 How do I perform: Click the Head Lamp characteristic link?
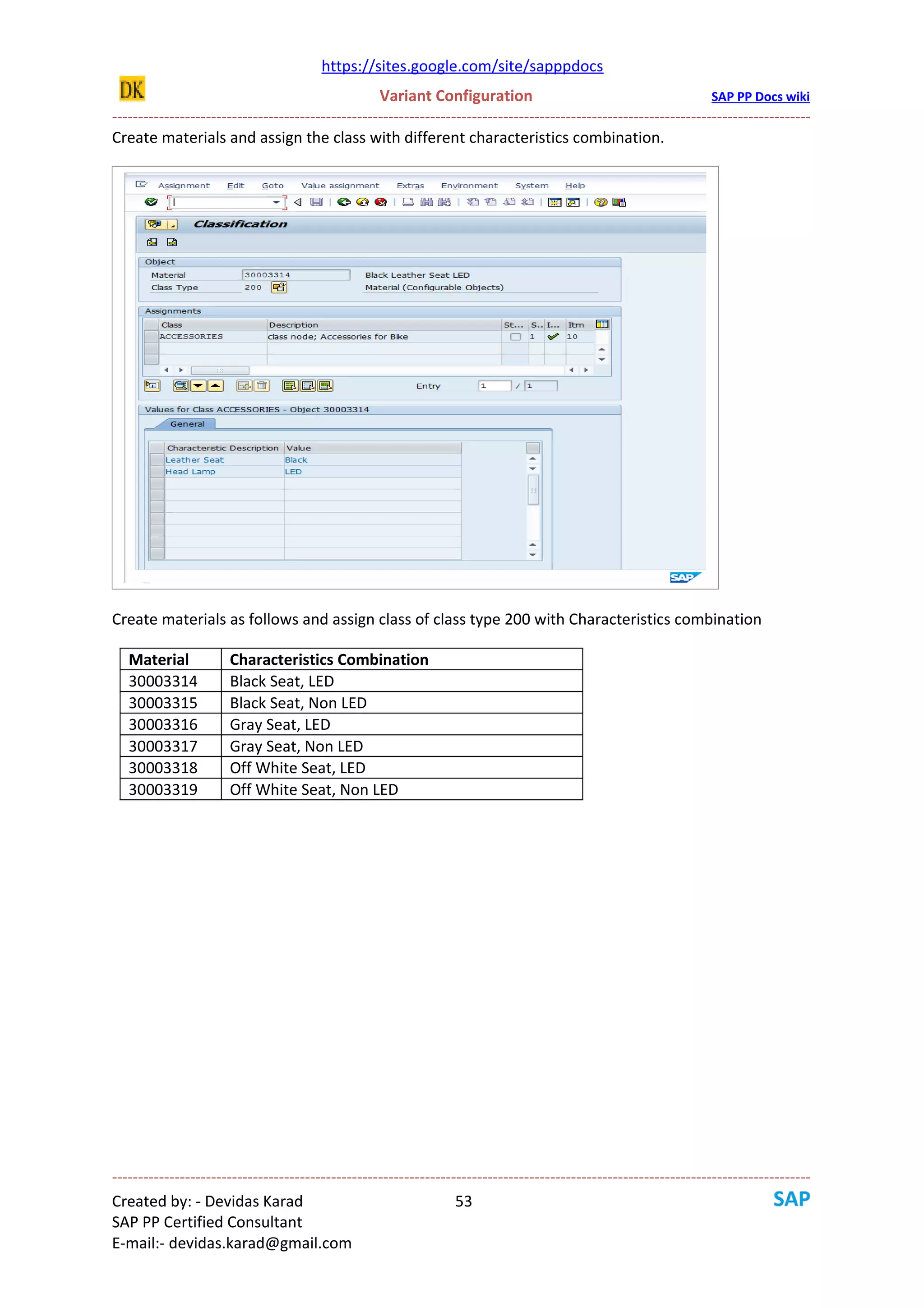pos(190,472)
